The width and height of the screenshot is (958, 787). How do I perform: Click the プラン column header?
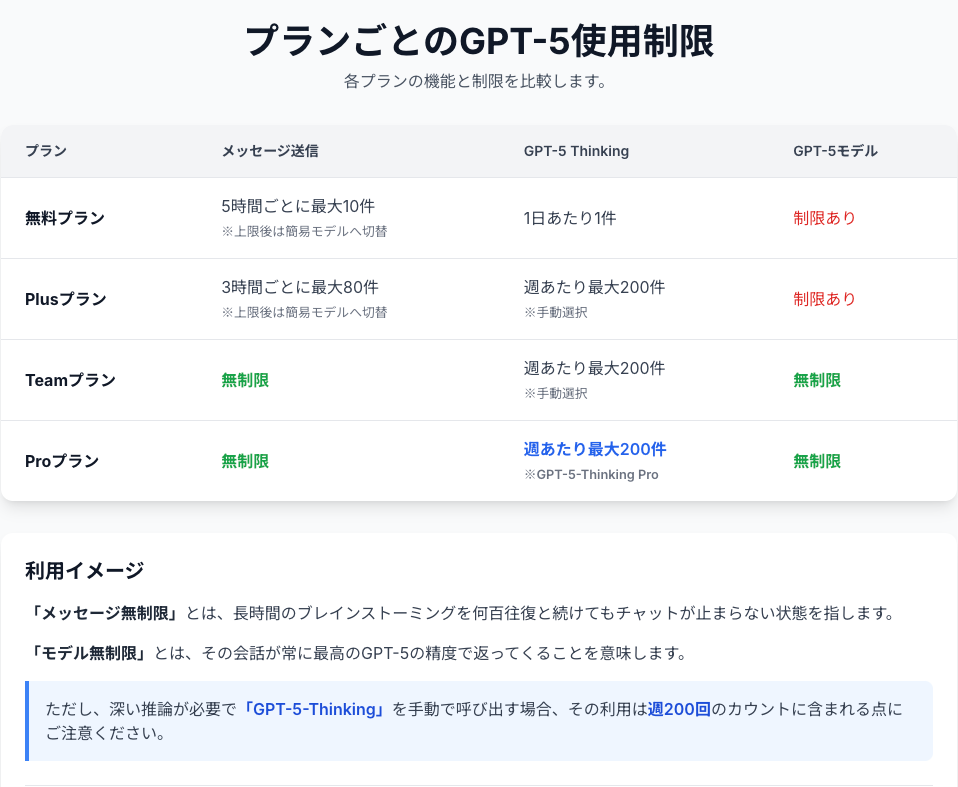click(x=46, y=151)
